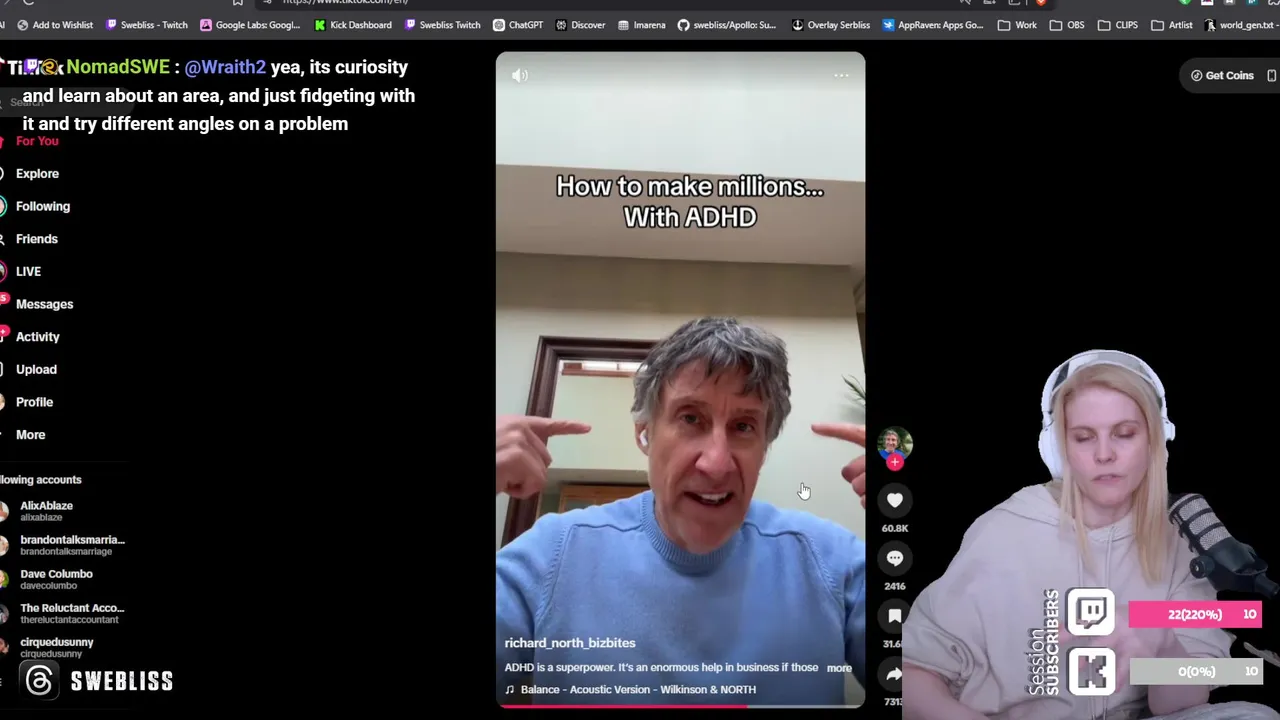
Task: Open the OBS bookmarks folder
Action: pos(1066,25)
